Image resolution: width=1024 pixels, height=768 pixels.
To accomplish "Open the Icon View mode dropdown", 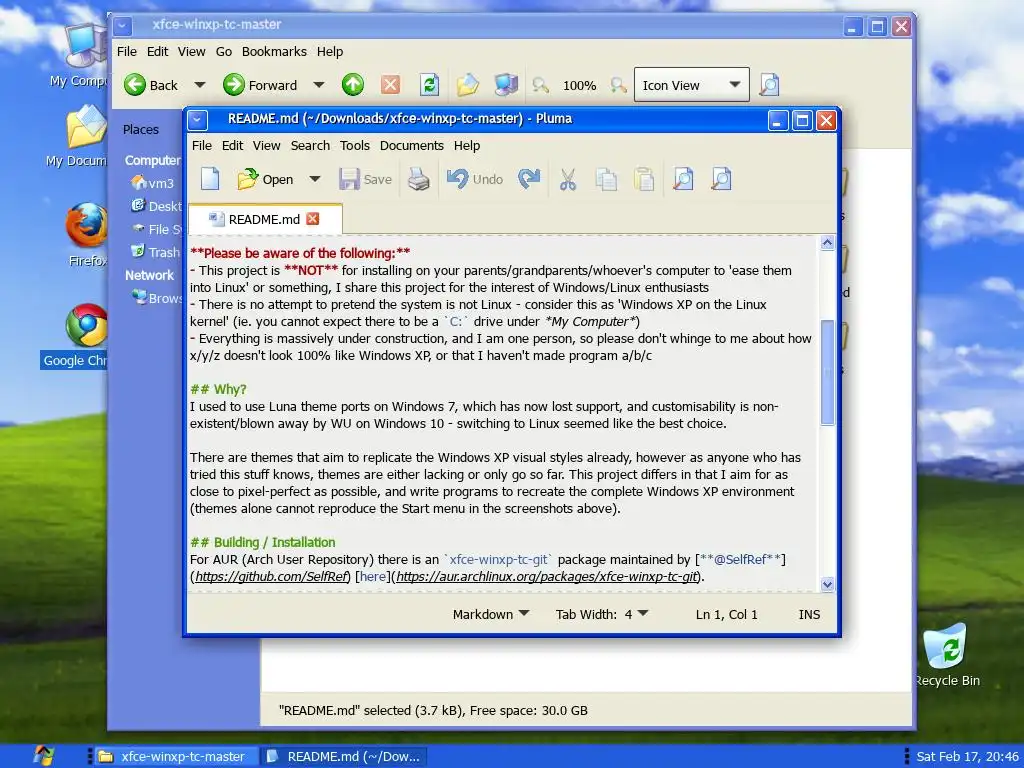I will coord(692,85).
